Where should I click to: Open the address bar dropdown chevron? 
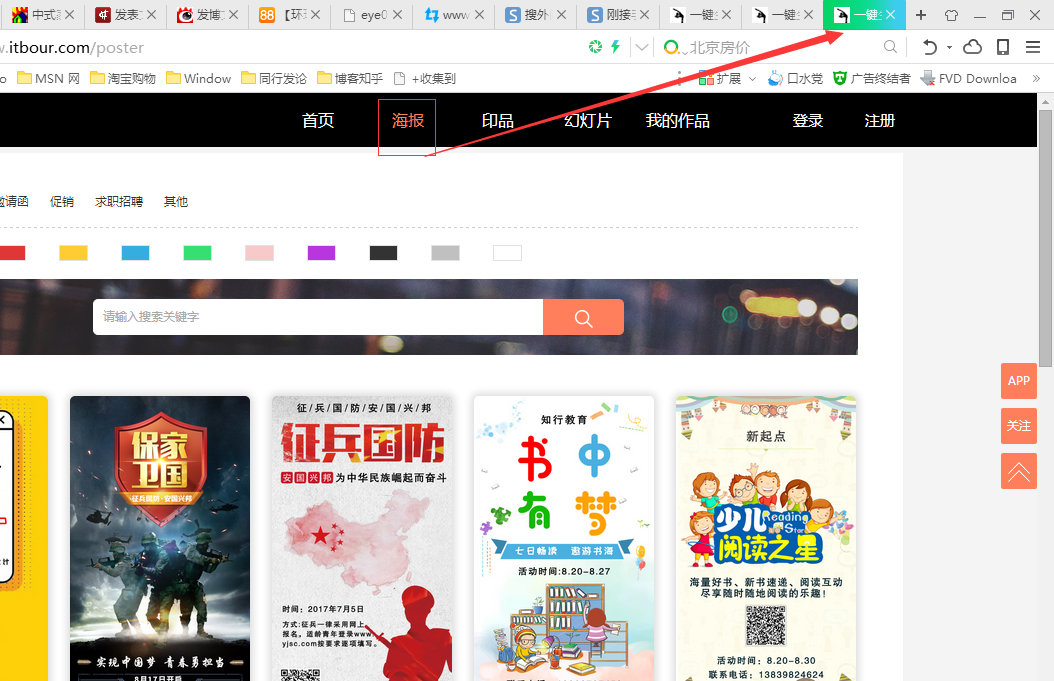coord(641,46)
